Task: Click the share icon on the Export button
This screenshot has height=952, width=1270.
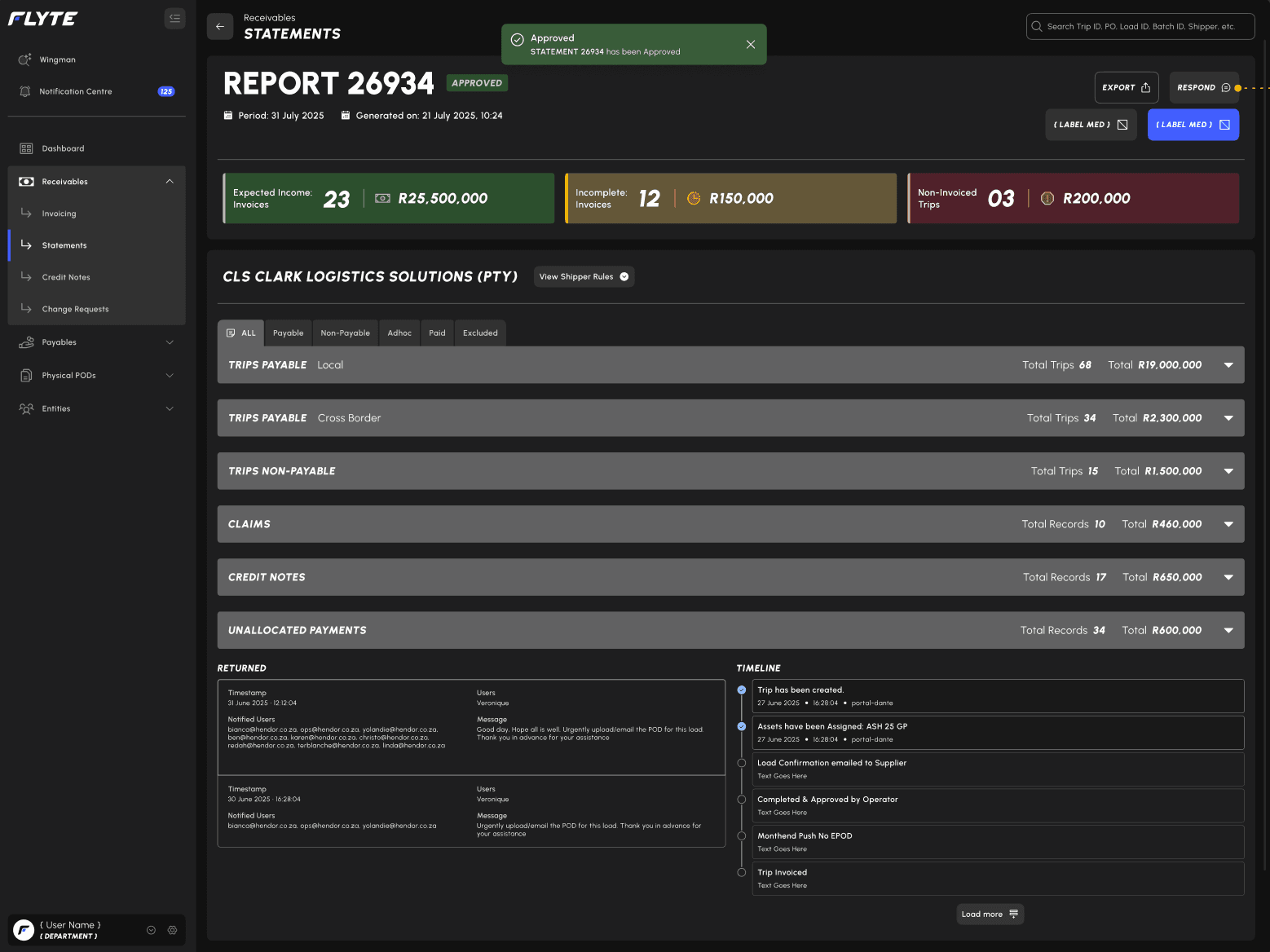Action: tap(1144, 87)
